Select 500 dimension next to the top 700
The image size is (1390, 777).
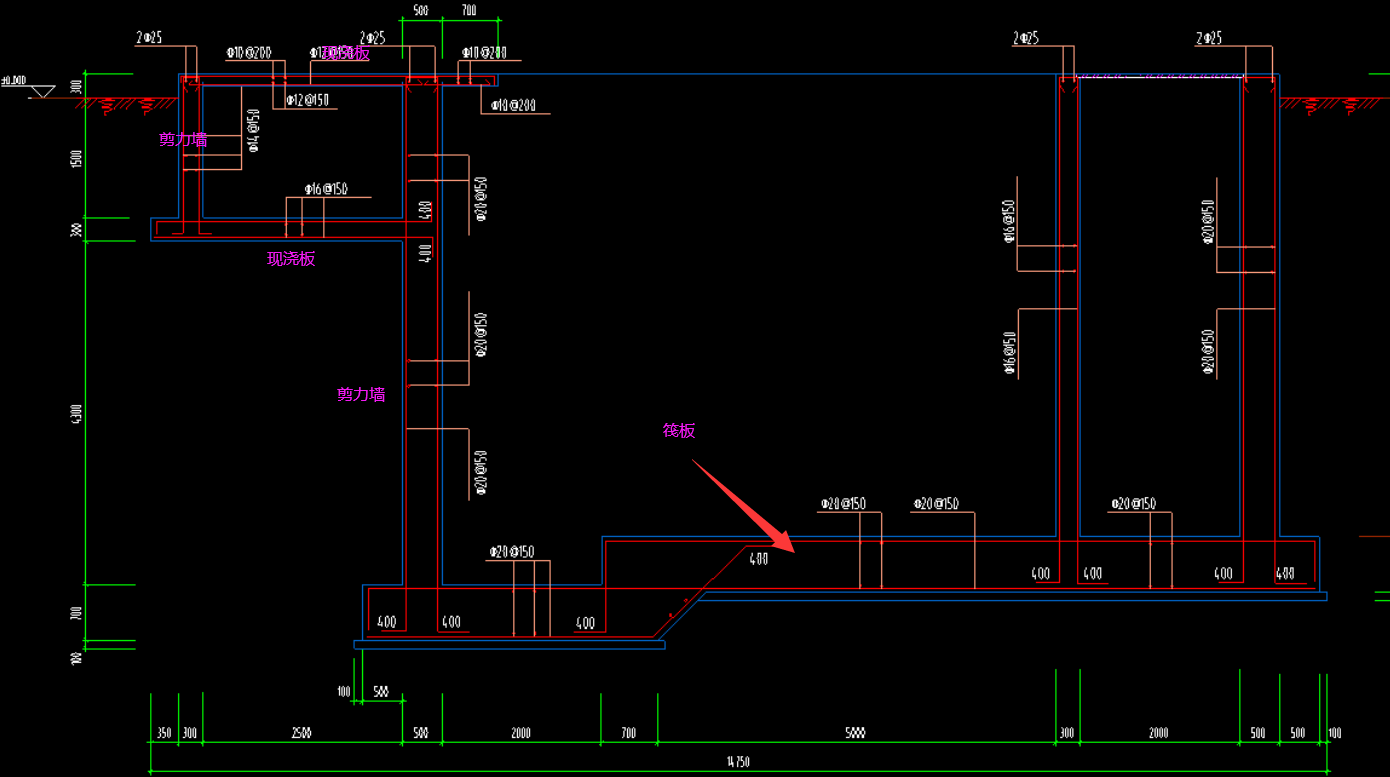pos(420,11)
